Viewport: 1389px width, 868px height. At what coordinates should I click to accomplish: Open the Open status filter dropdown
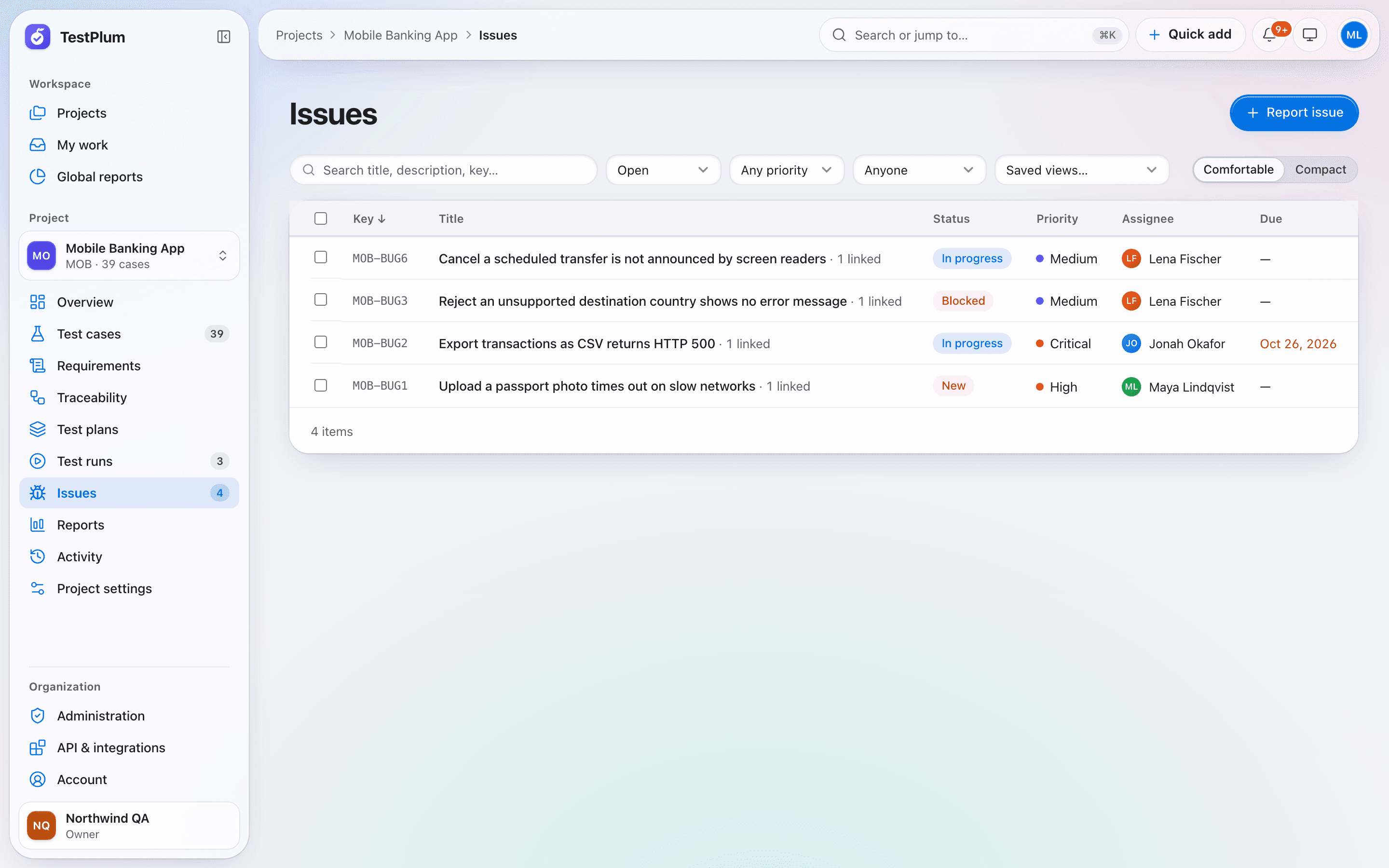click(663, 170)
